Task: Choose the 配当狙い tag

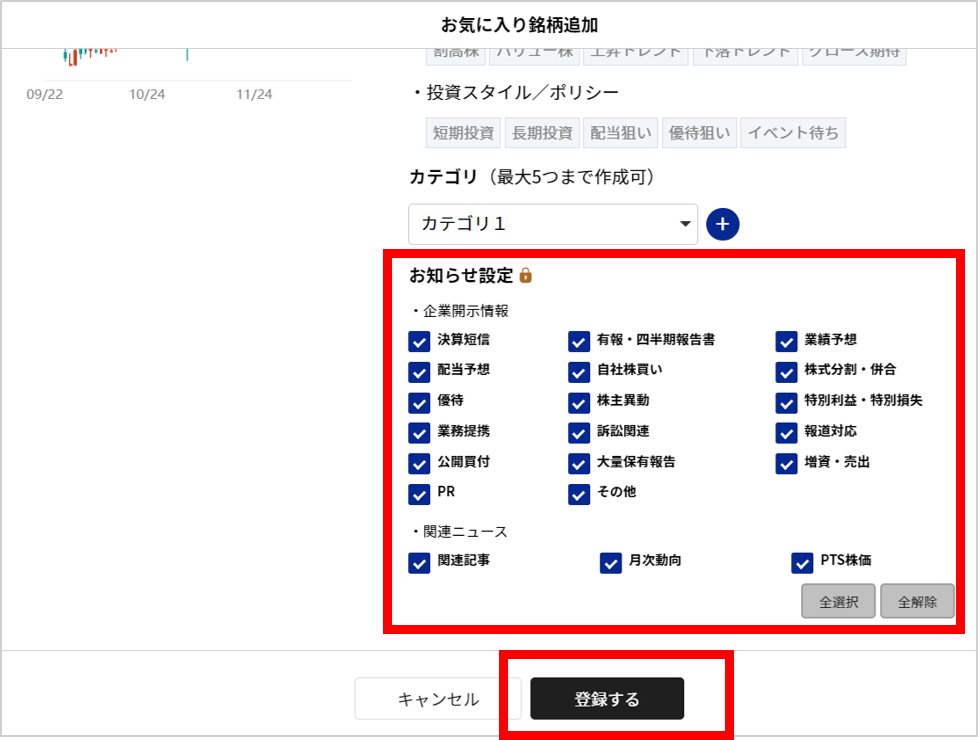Action: click(620, 133)
